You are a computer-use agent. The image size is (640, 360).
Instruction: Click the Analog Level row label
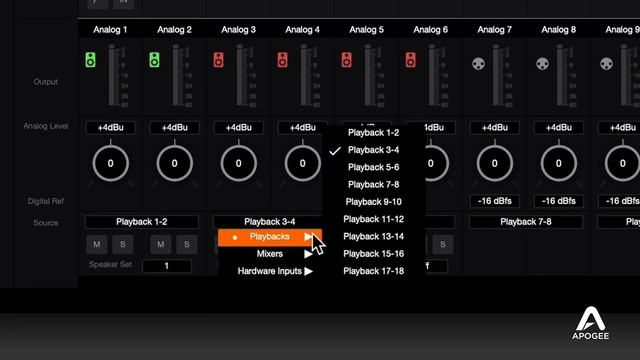[x=46, y=126]
